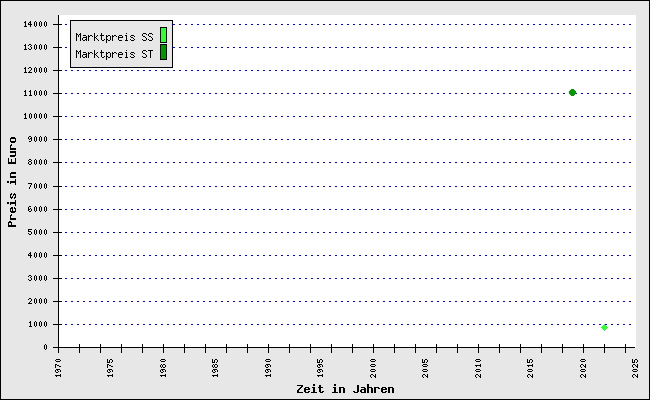Viewport: 650px width, 400px height.
Task: Click the 2005 x-axis year label
Action: (x=426, y=368)
